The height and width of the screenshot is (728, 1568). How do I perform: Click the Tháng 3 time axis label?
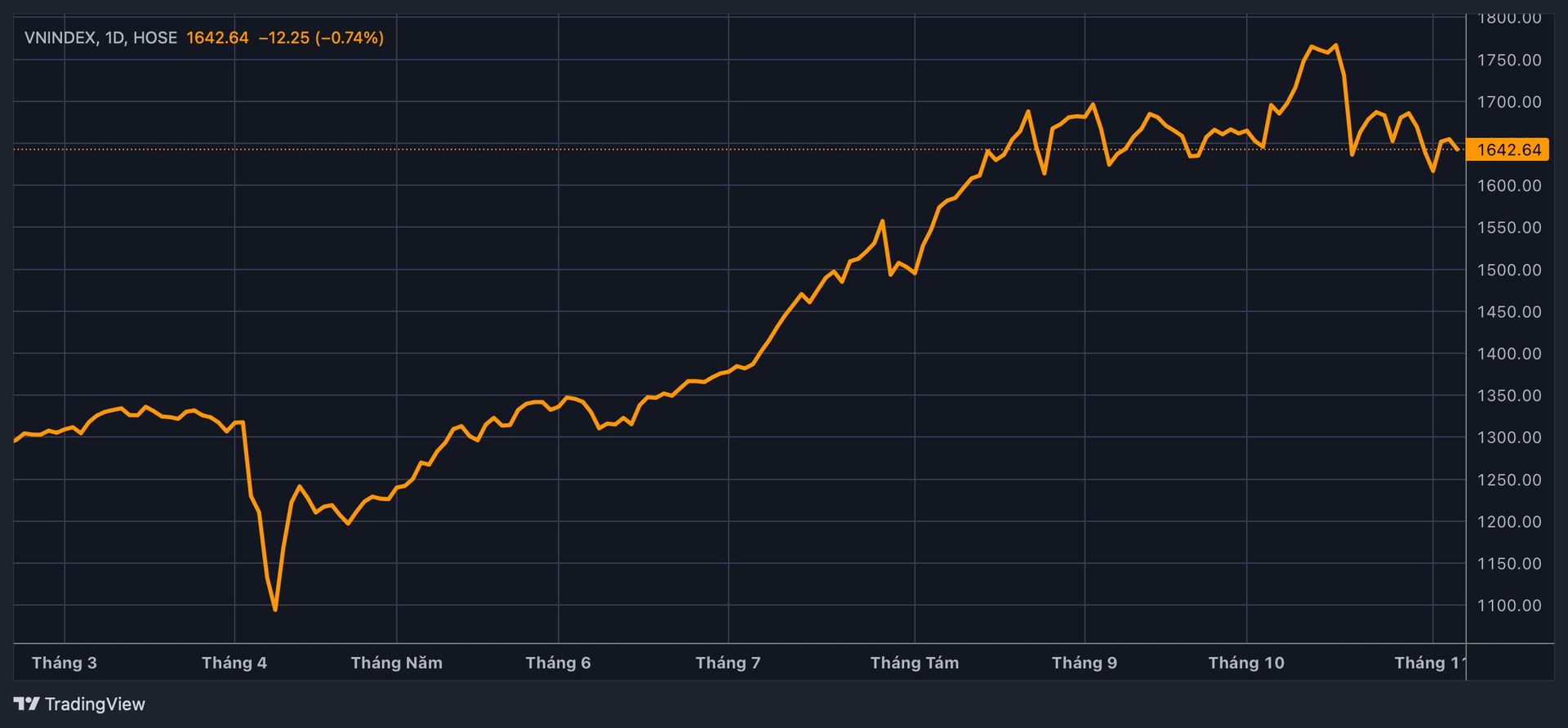(65, 663)
